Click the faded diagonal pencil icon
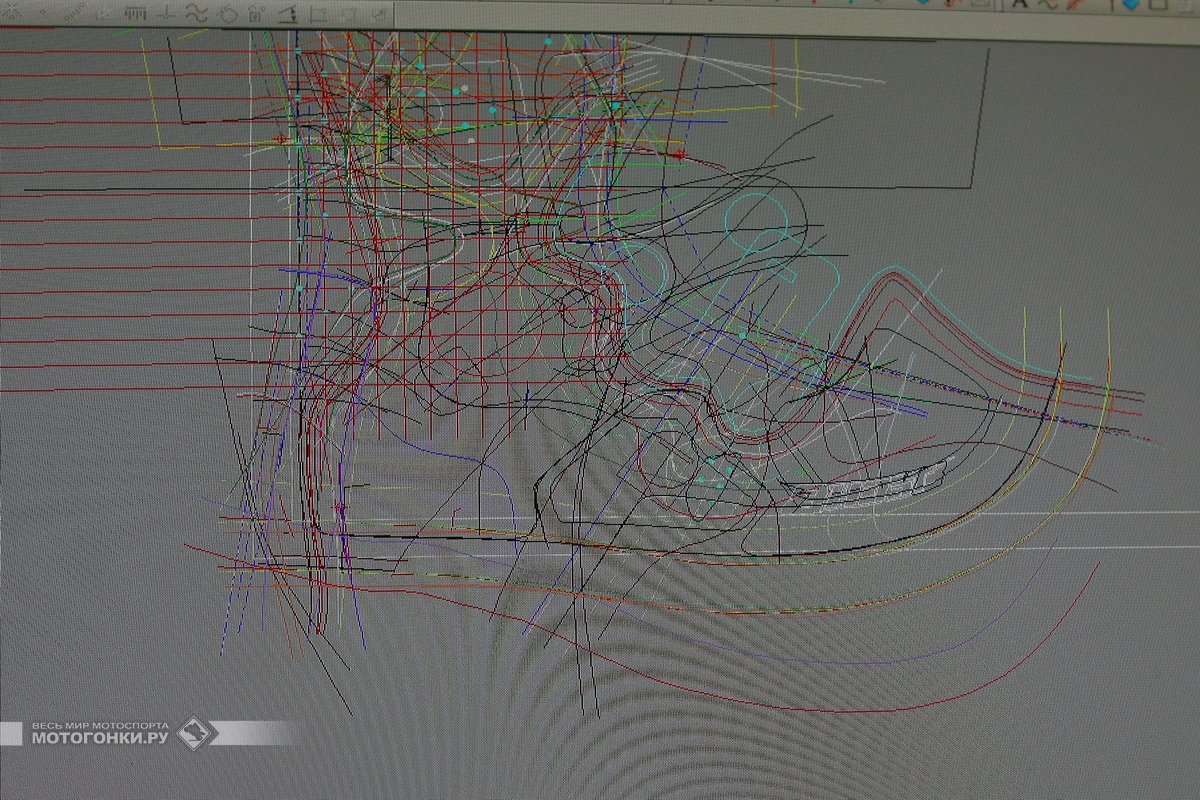 (380, 13)
